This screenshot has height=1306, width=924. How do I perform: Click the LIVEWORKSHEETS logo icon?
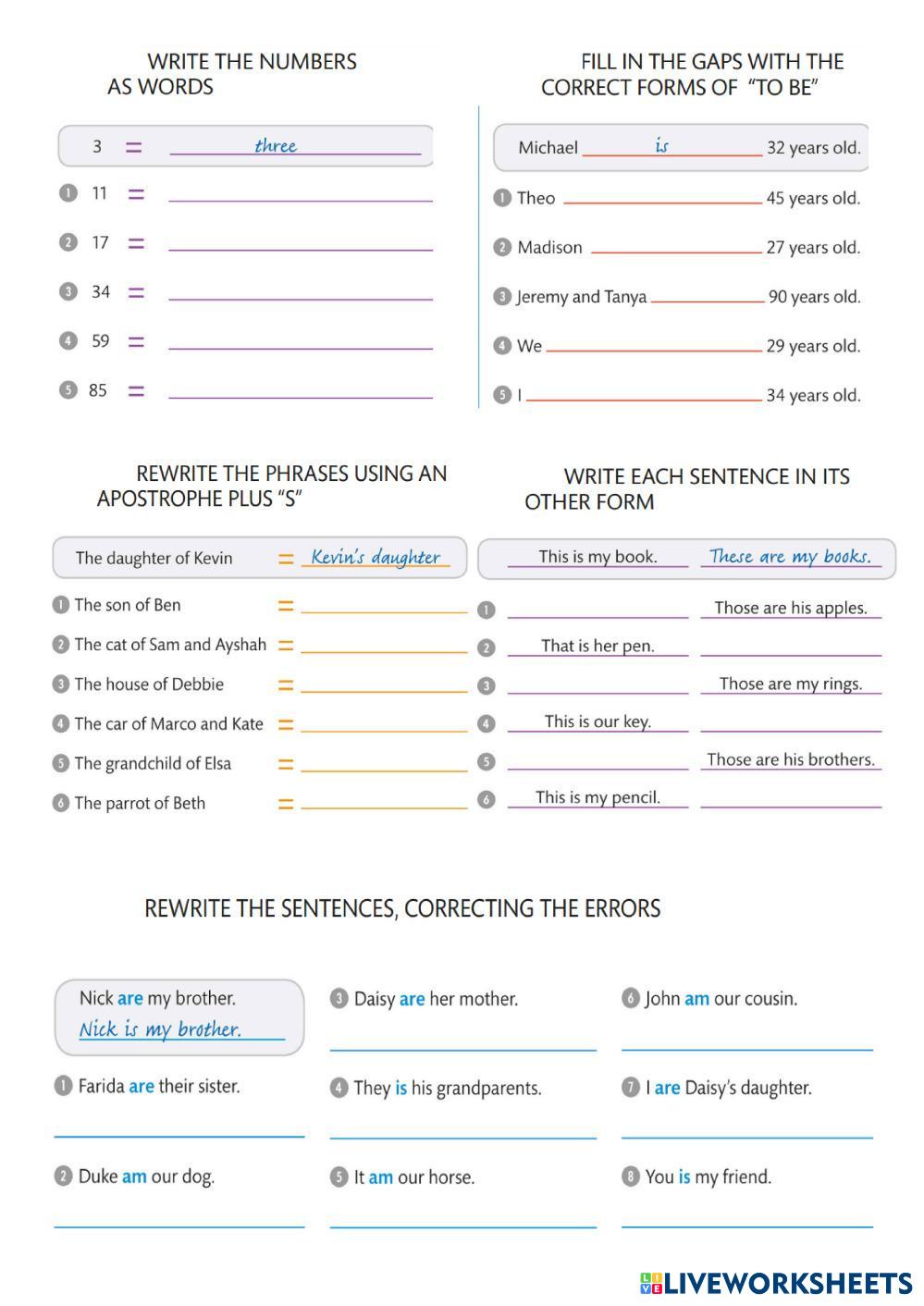pos(650,1283)
